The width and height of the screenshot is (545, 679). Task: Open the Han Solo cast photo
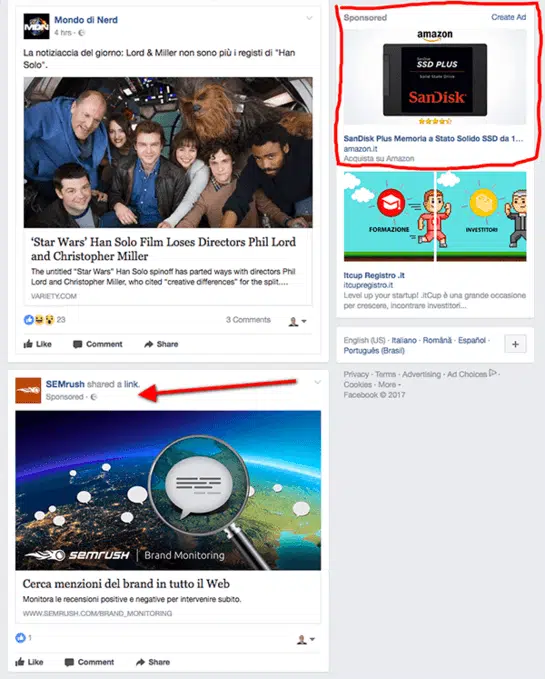(x=168, y=152)
